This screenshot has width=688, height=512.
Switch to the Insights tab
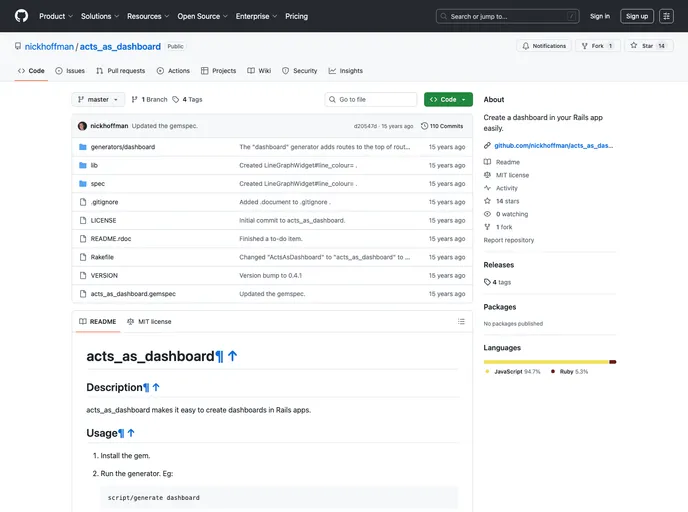pyautogui.click(x=346, y=71)
